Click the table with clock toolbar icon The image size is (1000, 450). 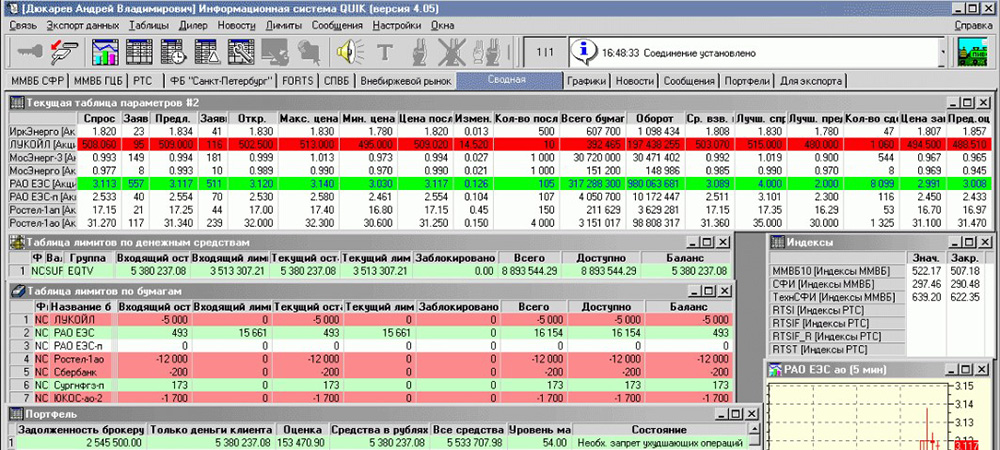click(173, 52)
